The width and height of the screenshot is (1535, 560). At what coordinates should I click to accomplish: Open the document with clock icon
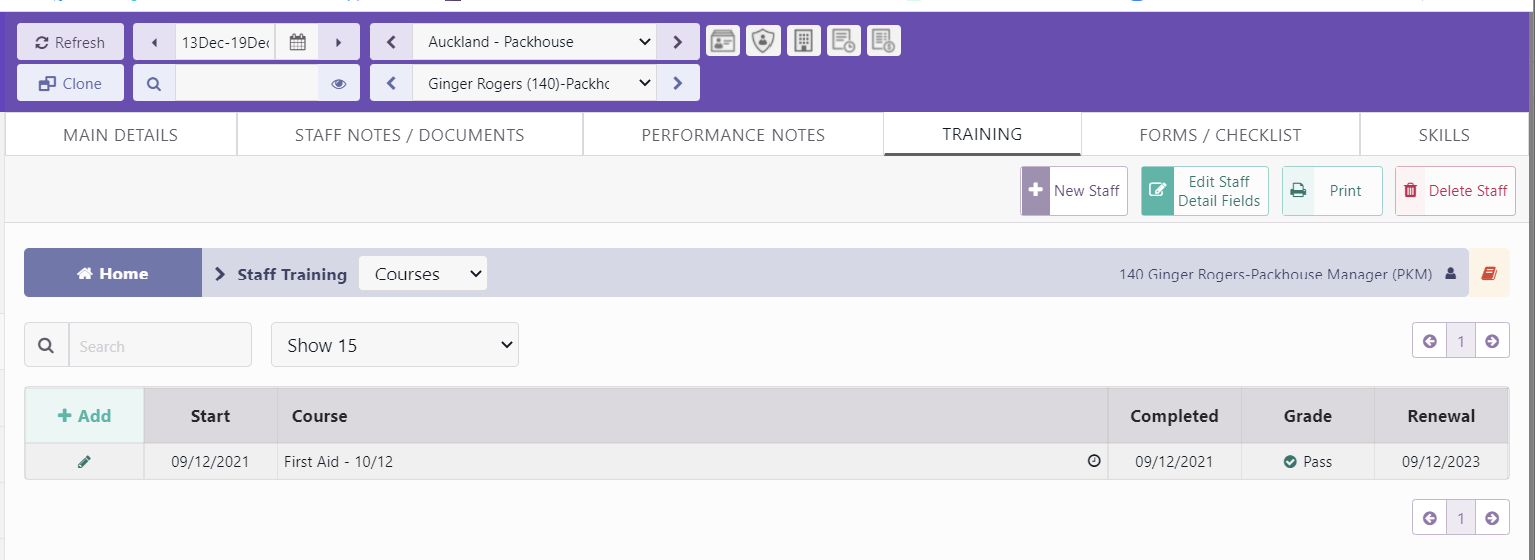844,41
